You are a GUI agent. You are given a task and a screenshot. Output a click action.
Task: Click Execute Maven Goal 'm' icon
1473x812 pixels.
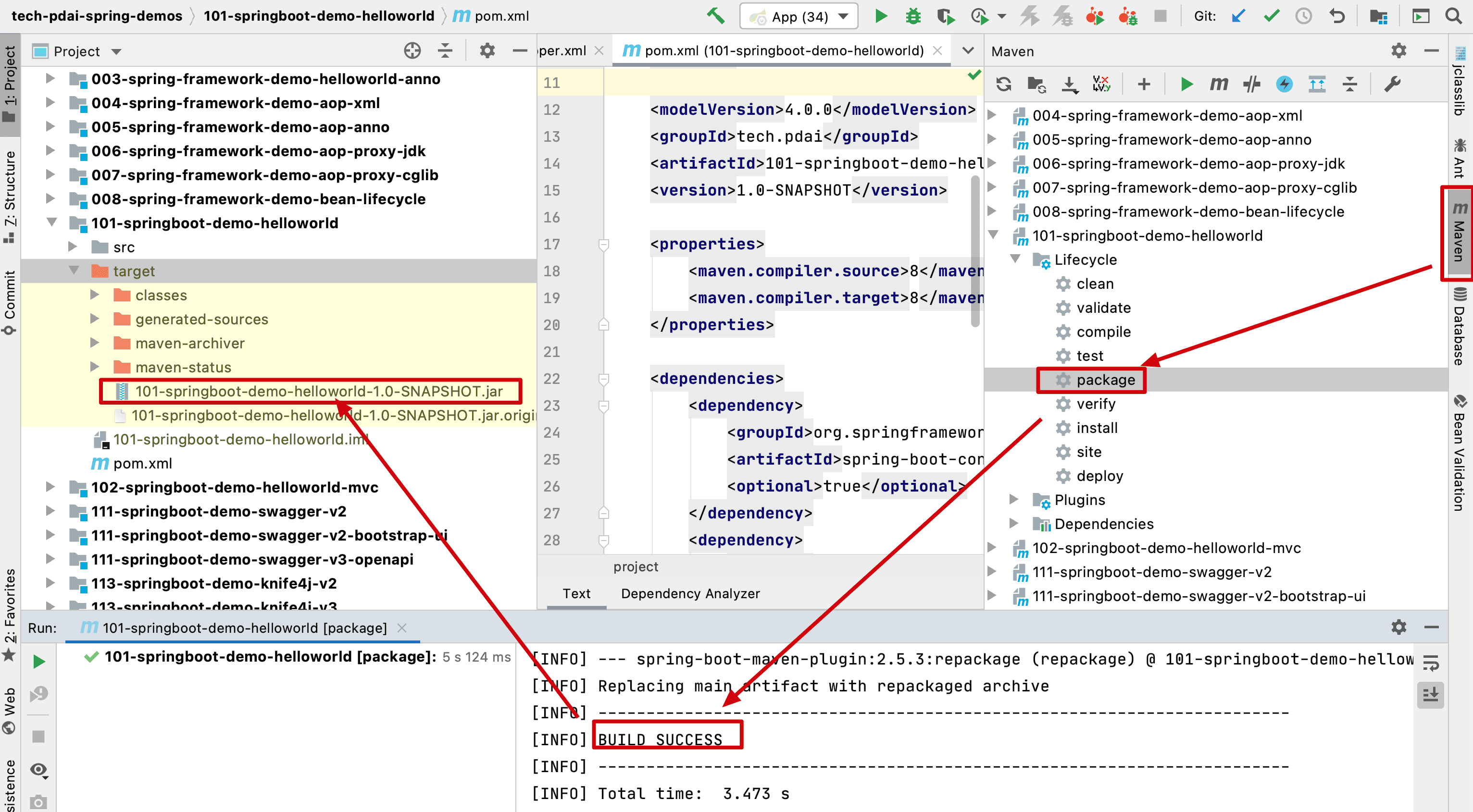[1219, 85]
